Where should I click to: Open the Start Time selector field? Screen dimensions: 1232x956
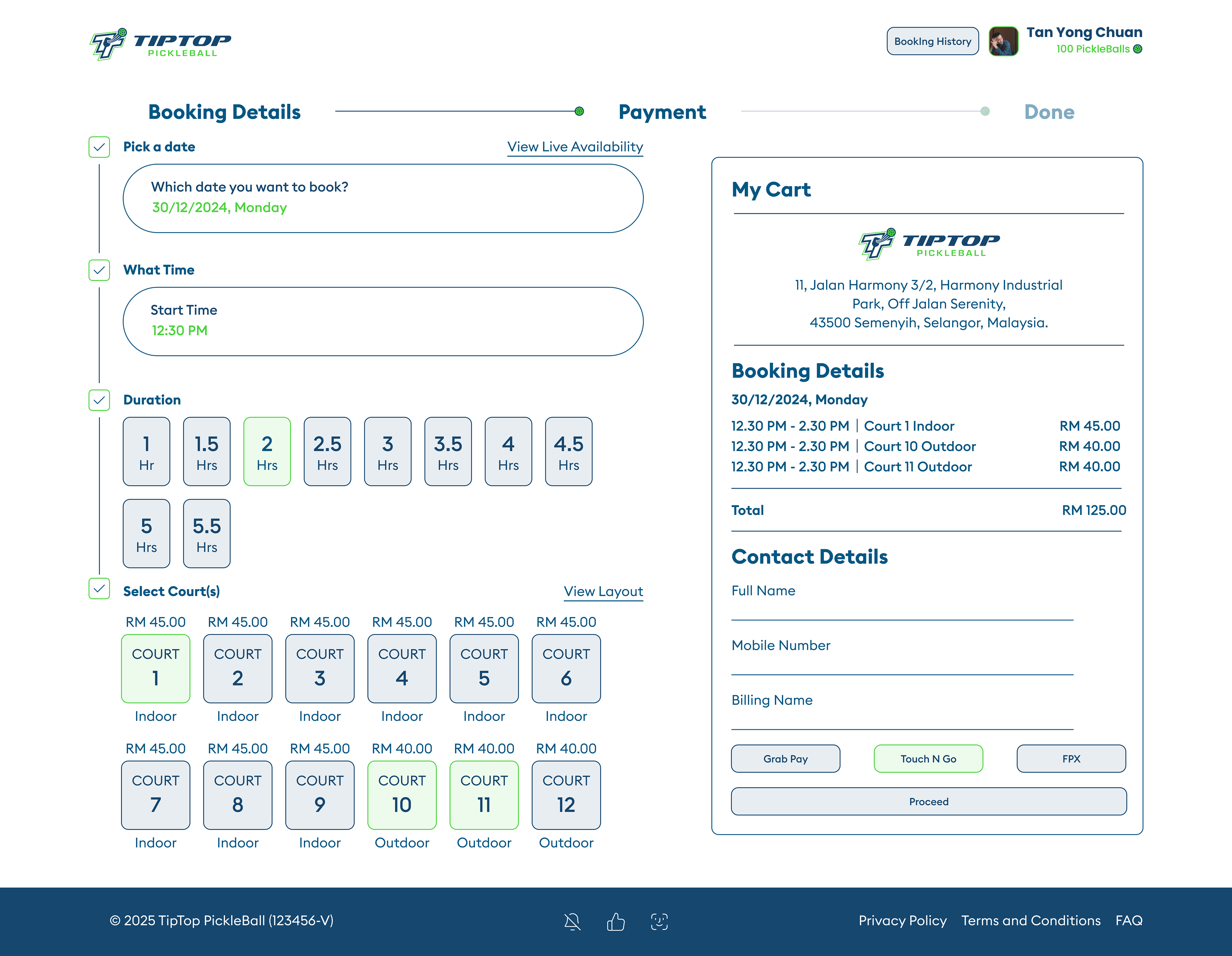click(383, 321)
